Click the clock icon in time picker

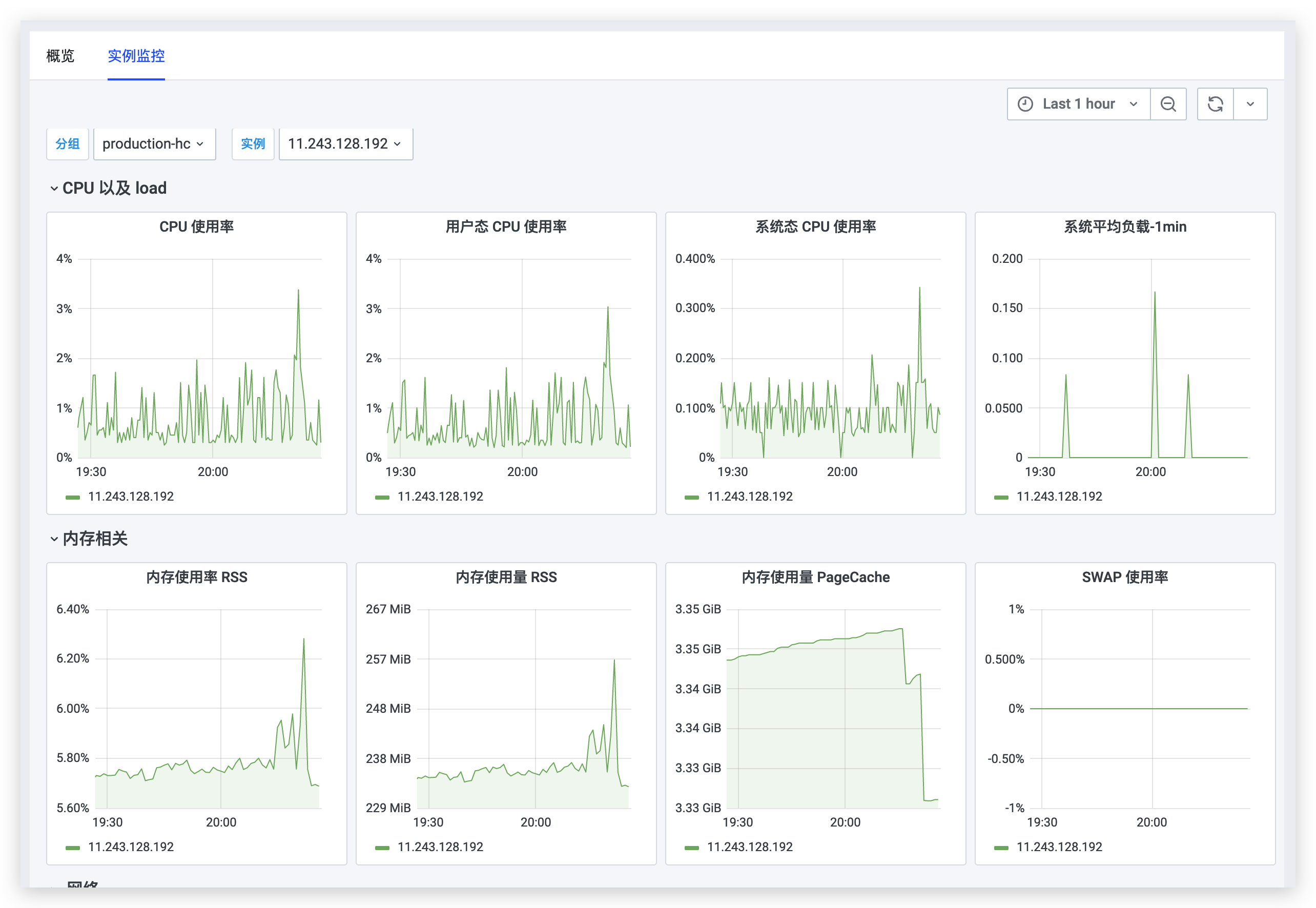(x=1025, y=104)
